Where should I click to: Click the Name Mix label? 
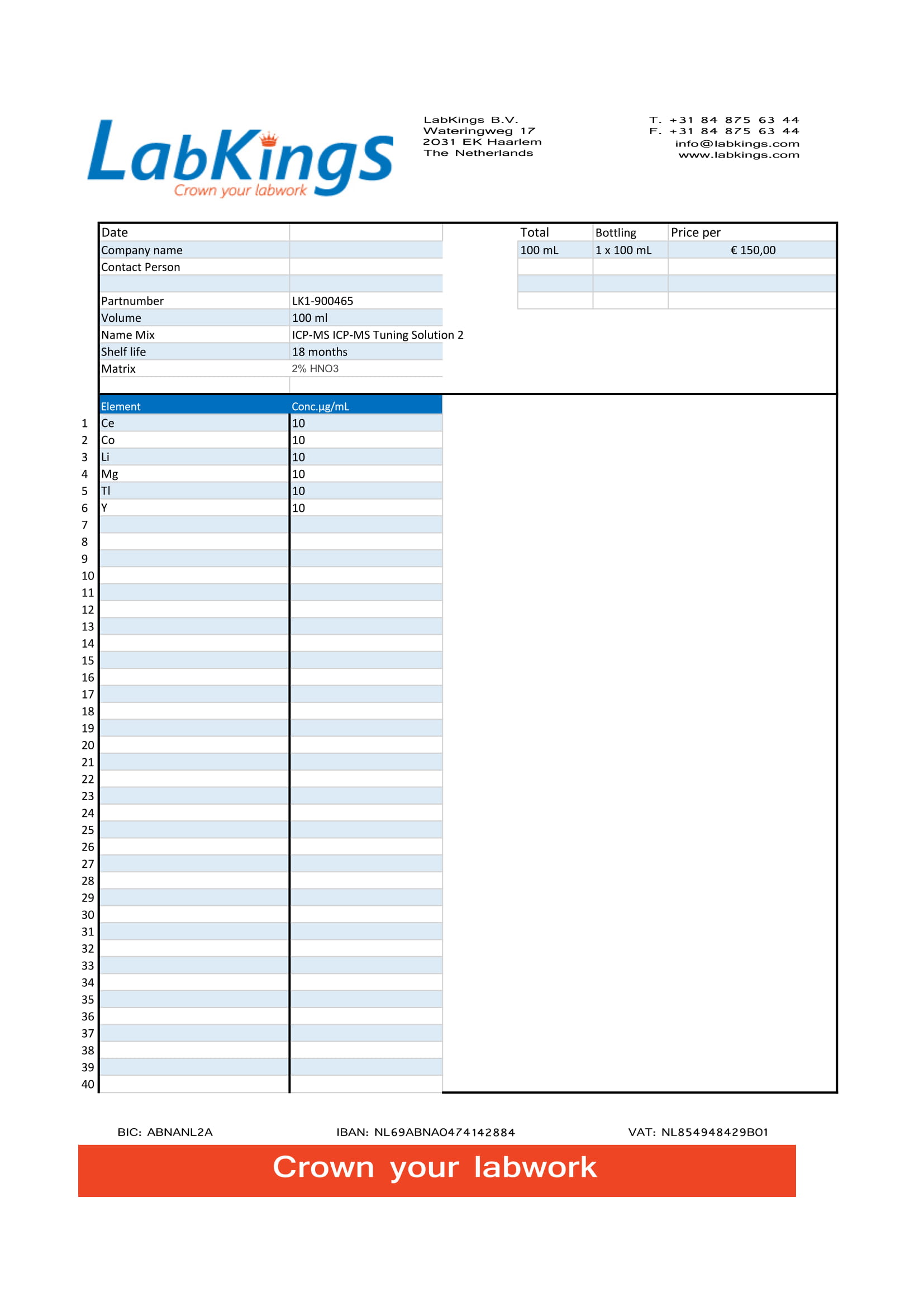click(x=128, y=335)
